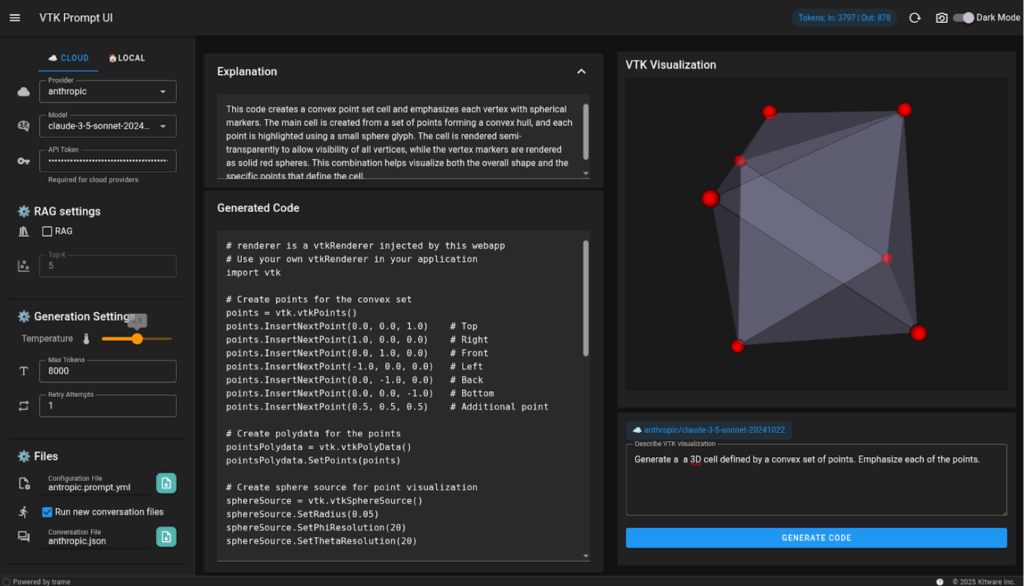Viewport: 1024px width, 586px height.
Task: Click the Tokens In/Out usage chip
Action: [x=845, y=18]
